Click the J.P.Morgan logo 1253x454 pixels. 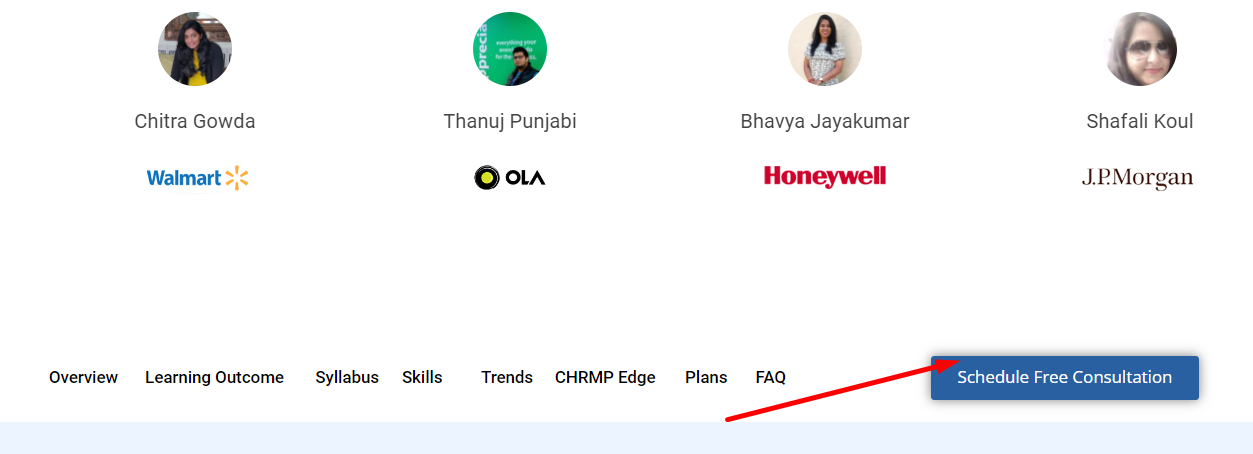(x=1138, y=178)
